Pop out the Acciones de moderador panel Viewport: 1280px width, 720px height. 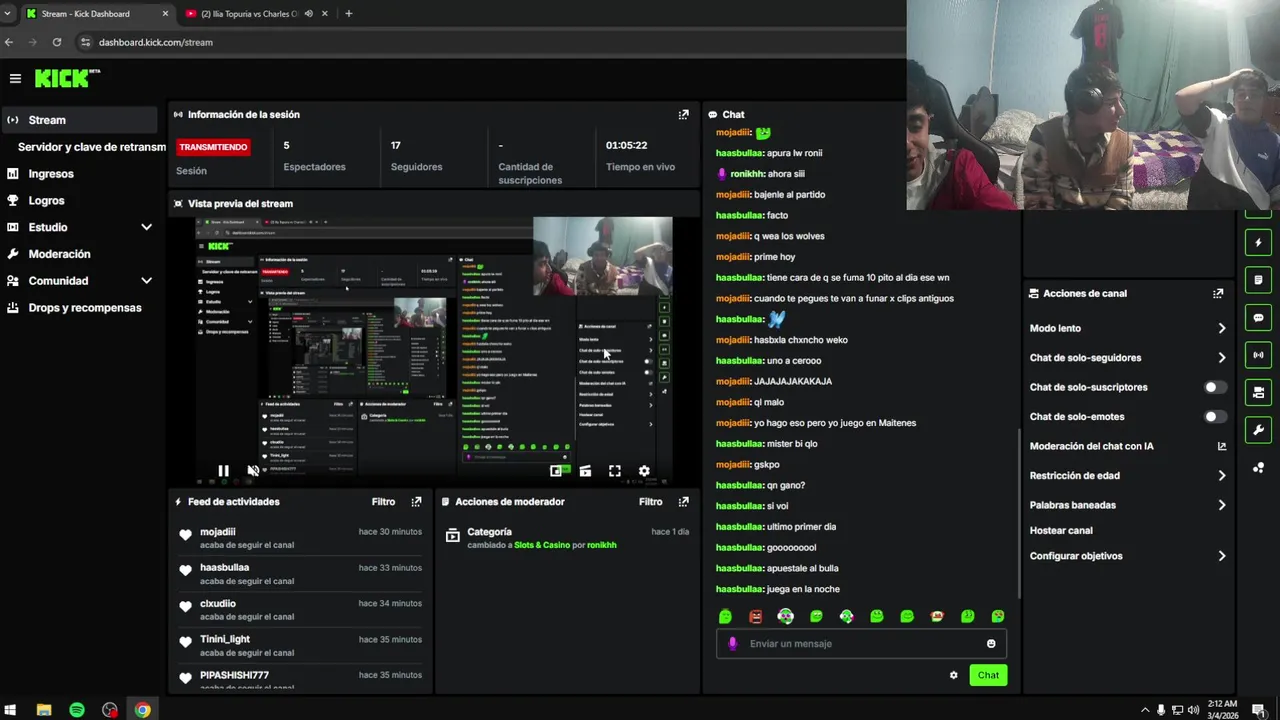point(684,502)
